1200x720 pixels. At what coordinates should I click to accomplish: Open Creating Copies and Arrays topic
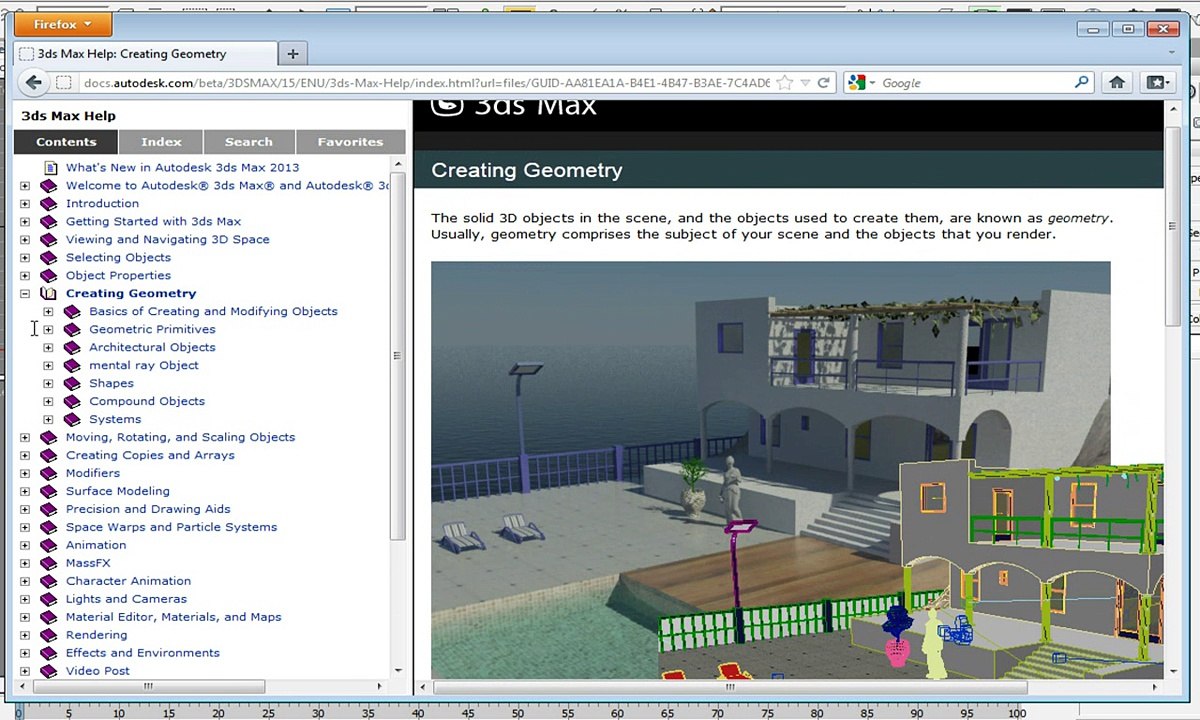[150, 455]
